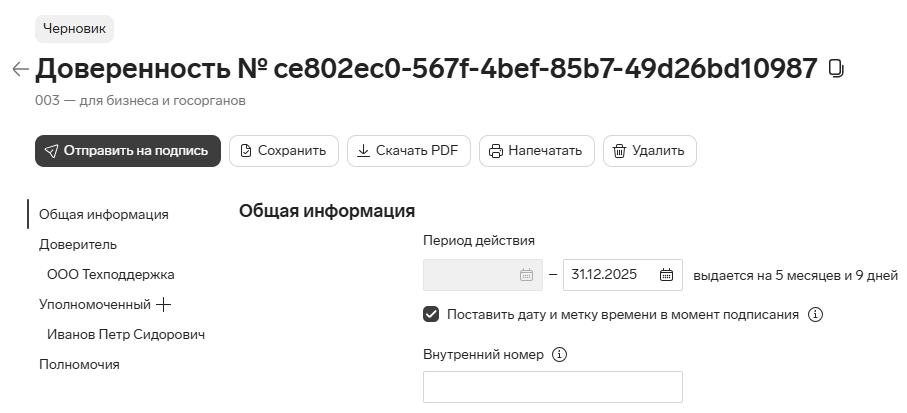The image size is (907, 413).
Task: Print document using Напечатать button
Action: tap(536, 151)
